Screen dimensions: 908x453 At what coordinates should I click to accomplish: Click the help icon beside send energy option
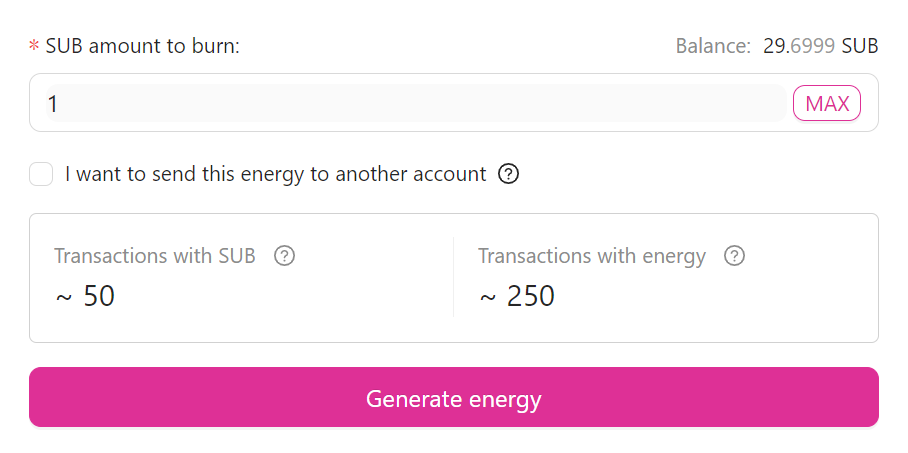[x=508, y=175]
